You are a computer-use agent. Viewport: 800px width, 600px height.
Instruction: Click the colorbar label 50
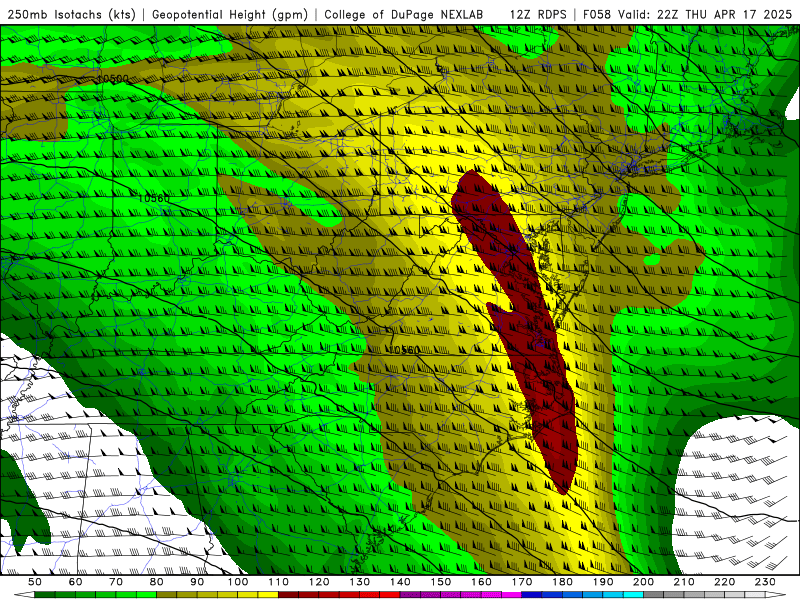(x=35, y=582)
